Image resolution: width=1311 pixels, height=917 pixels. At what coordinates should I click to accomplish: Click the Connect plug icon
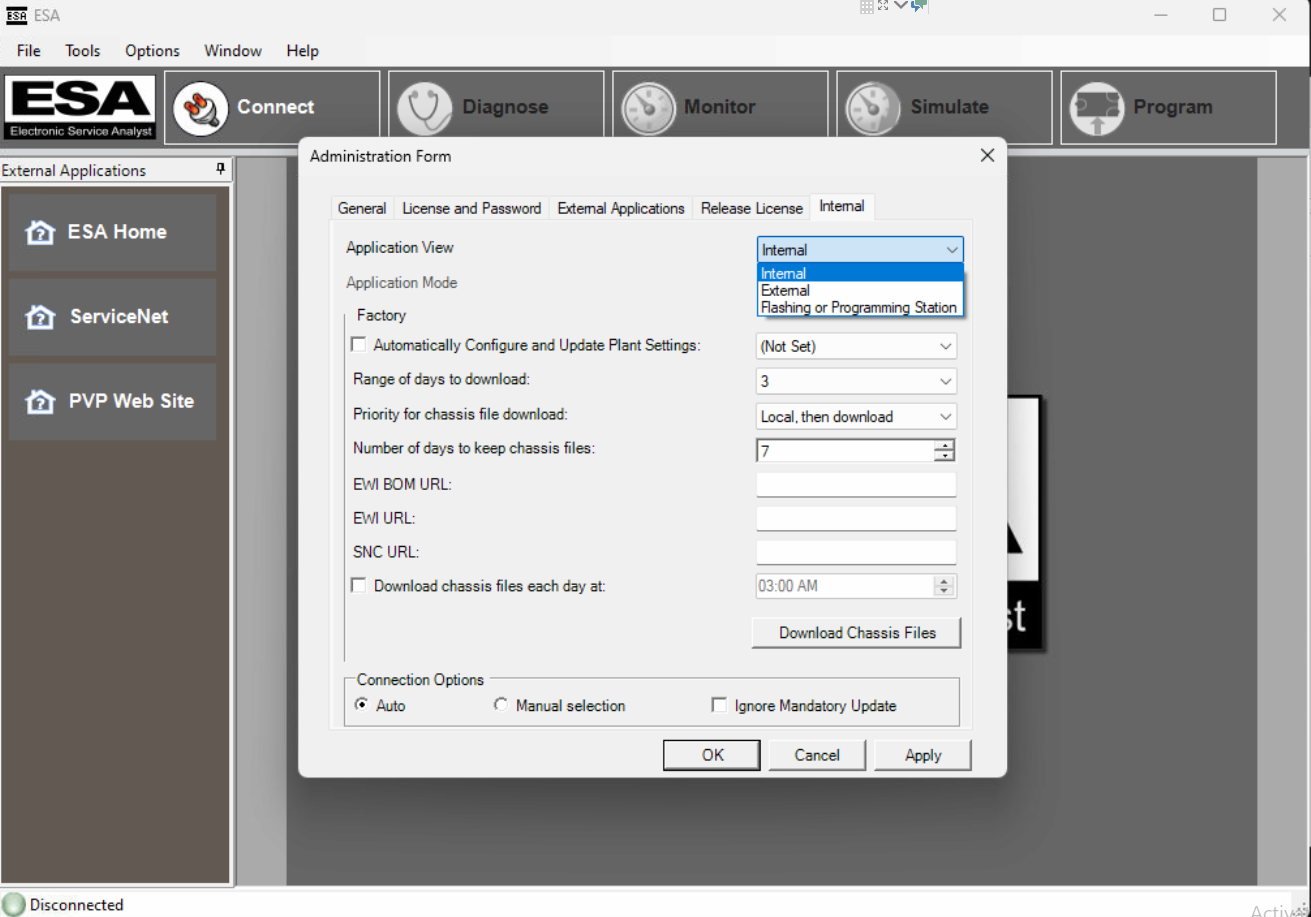201,108
